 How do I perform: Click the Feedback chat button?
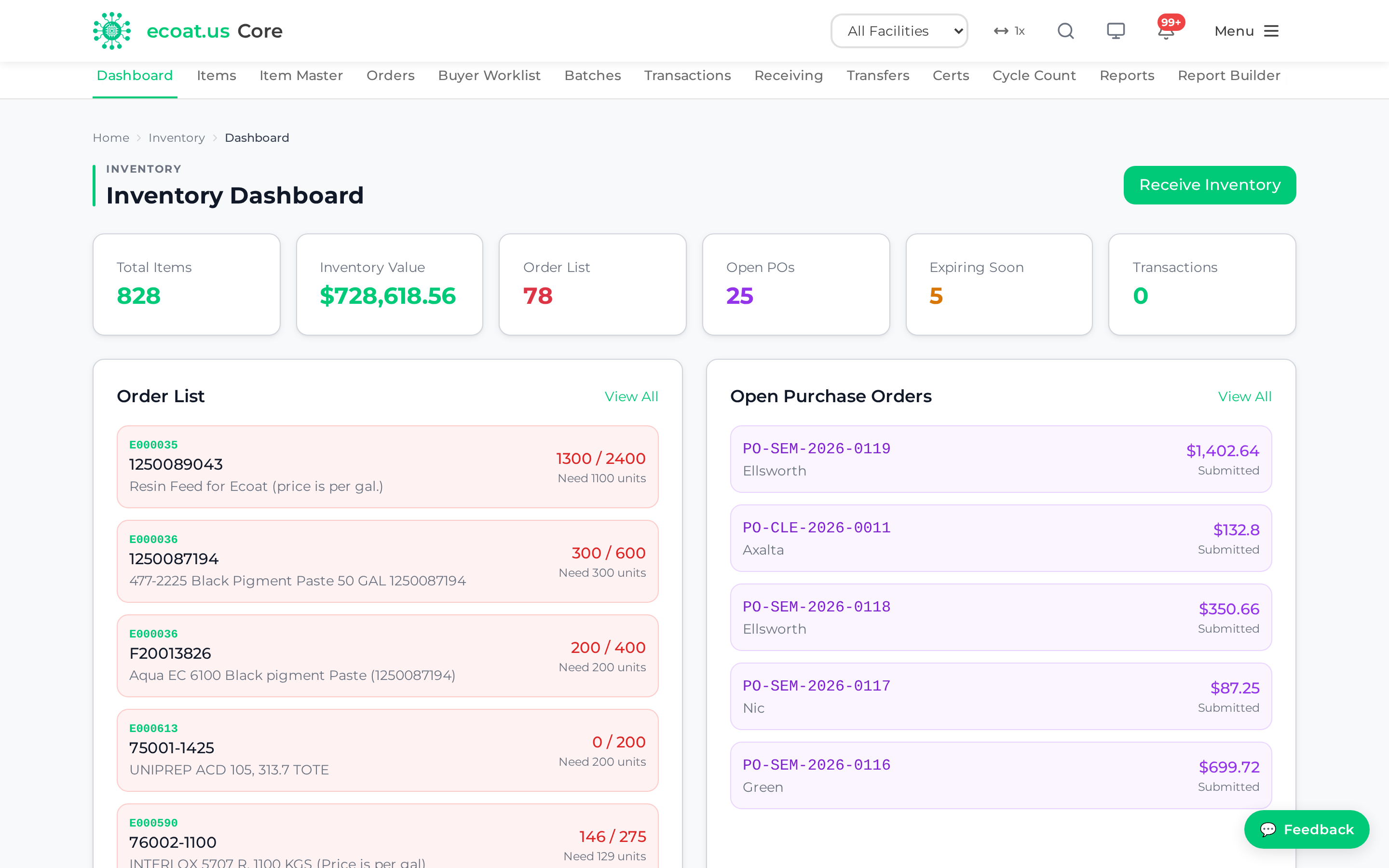point(1307,829)
